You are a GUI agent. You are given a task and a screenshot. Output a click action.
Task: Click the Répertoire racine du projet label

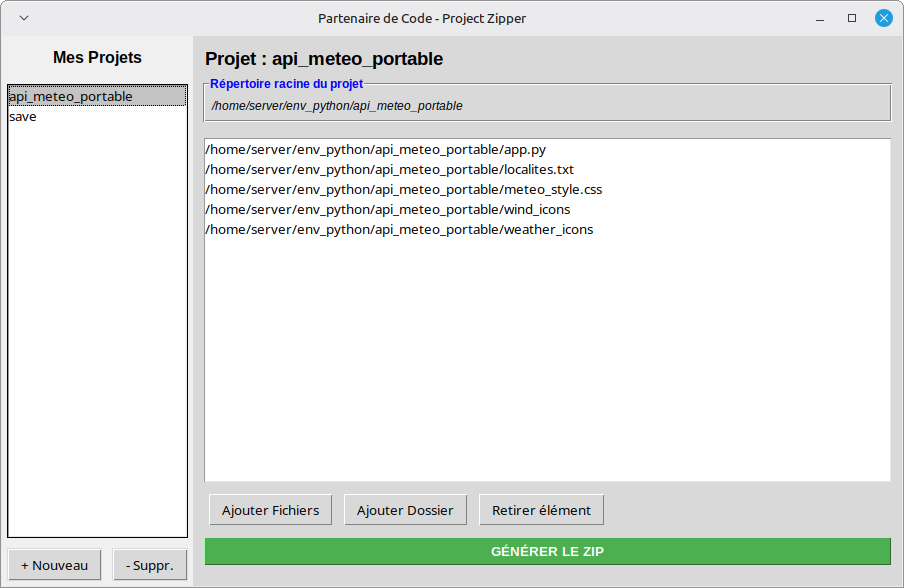(x=286, y=84)
